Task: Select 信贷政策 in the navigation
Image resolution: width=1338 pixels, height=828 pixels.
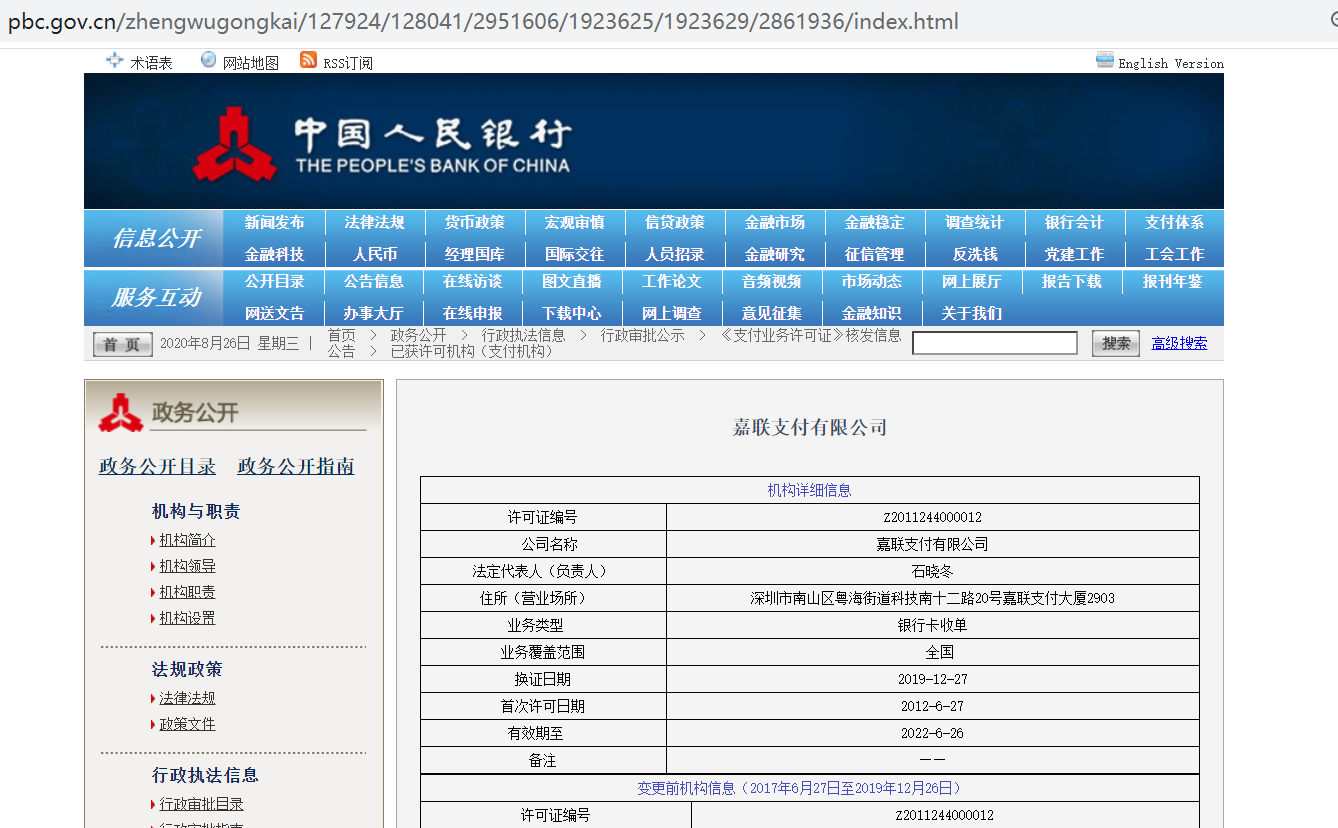Action: click(x=674, y=222)
